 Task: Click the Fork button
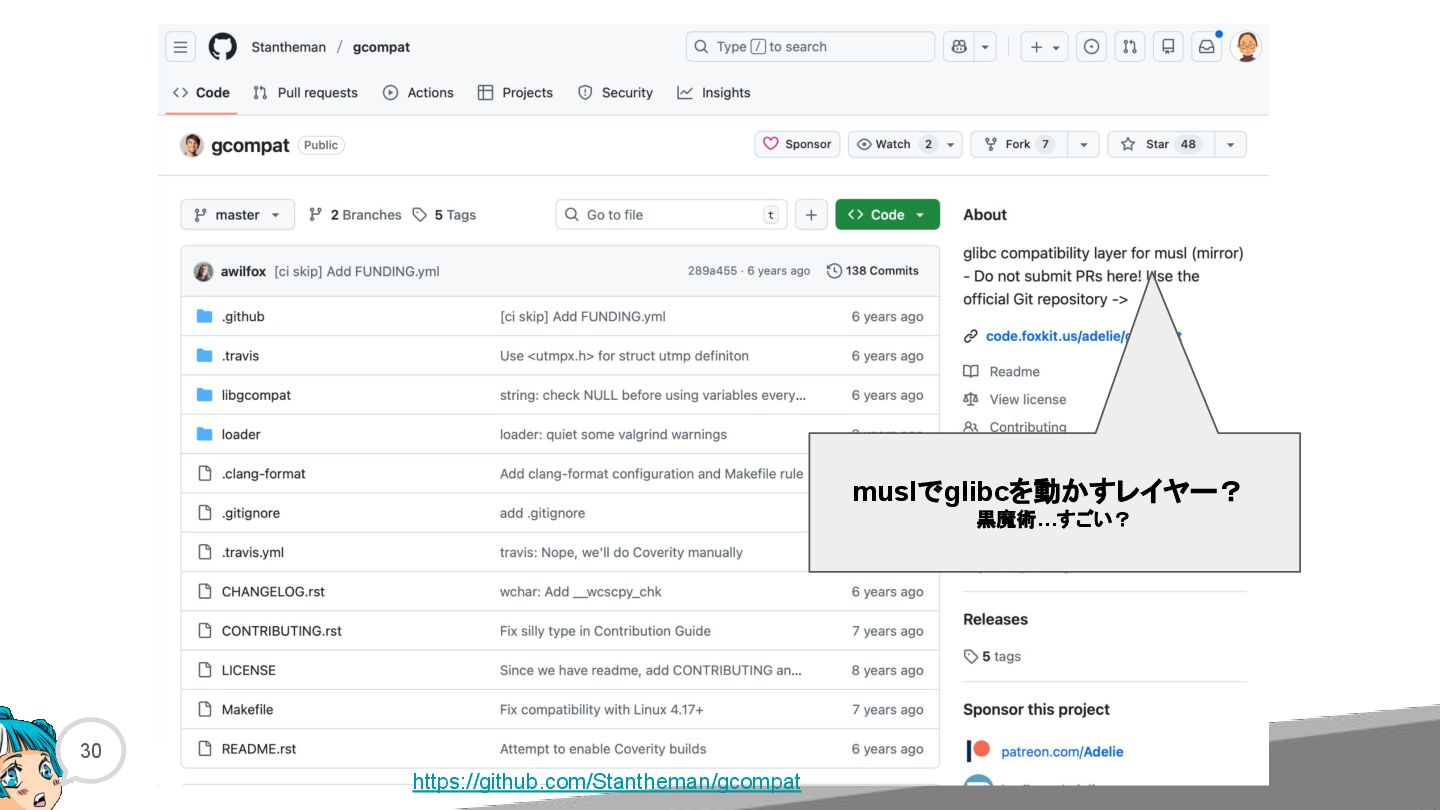point(1019,144)
